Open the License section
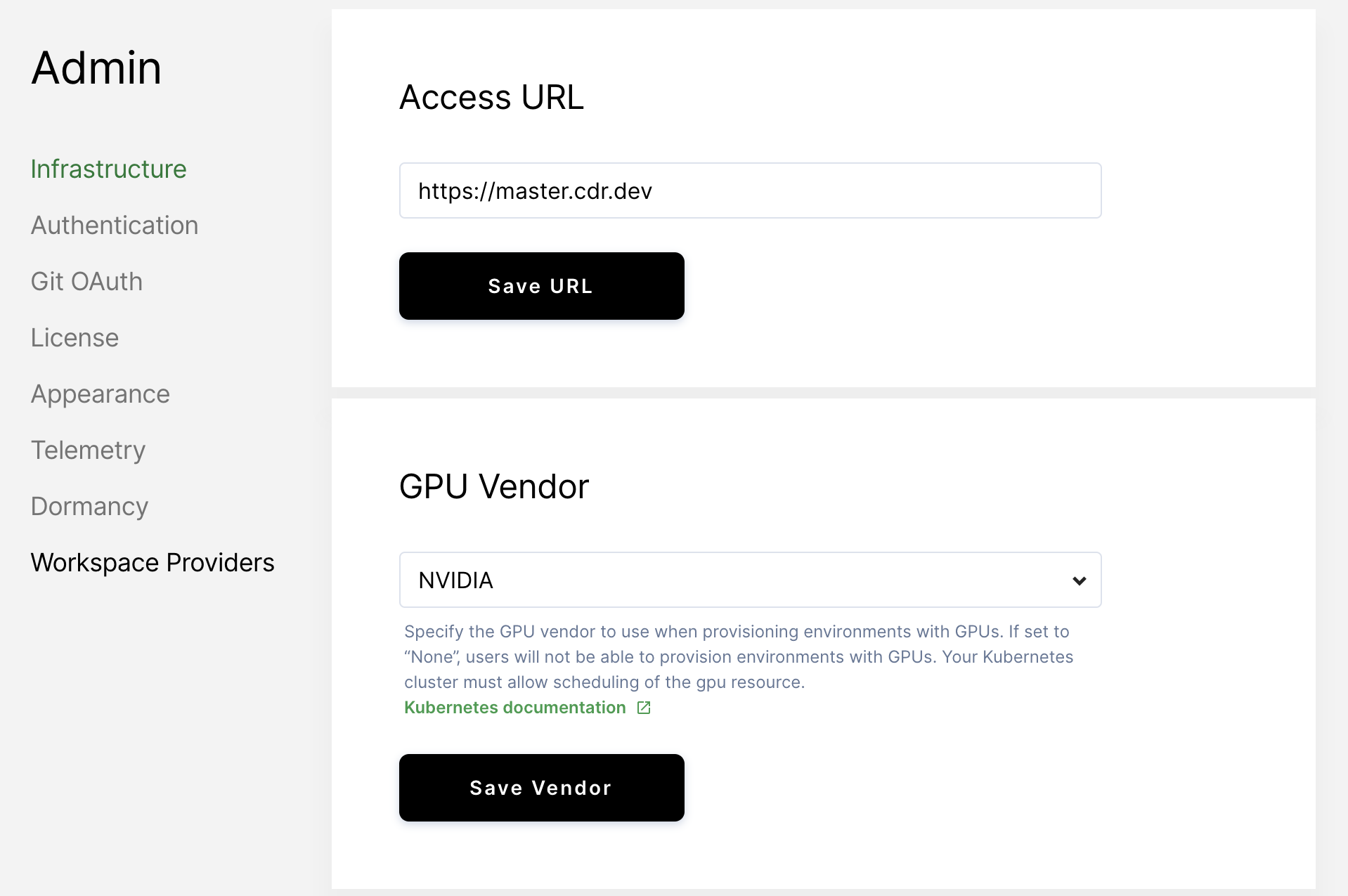1348x896 pixels. [x=74, y=337]
